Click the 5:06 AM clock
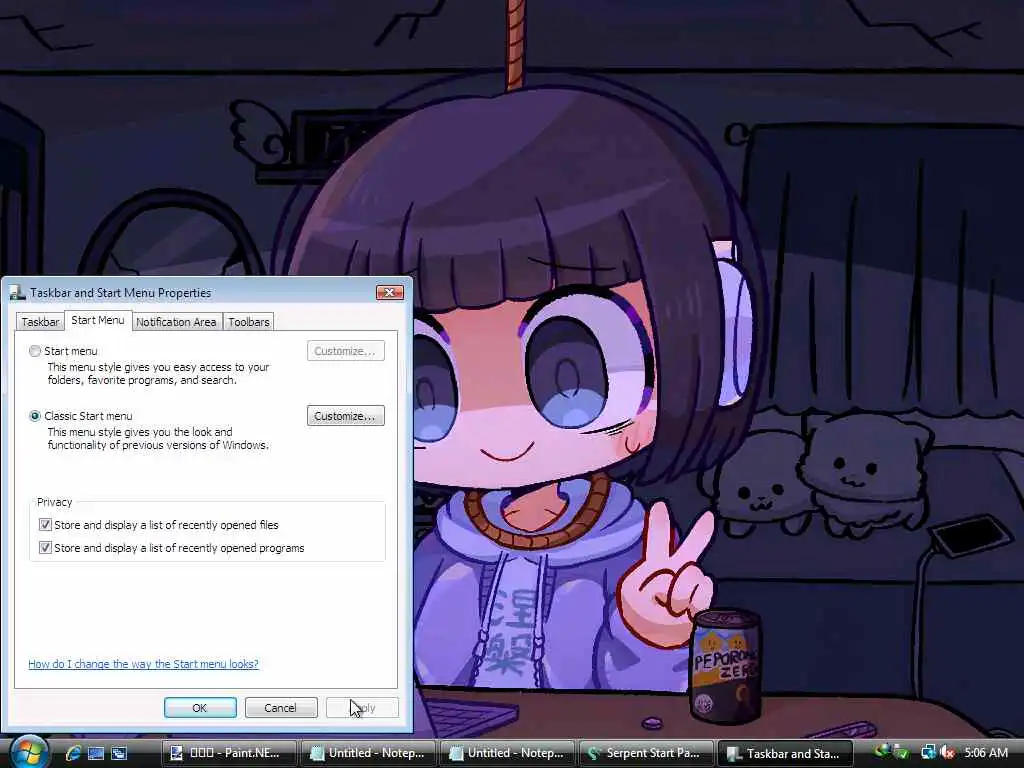 (x=986, y=752)
